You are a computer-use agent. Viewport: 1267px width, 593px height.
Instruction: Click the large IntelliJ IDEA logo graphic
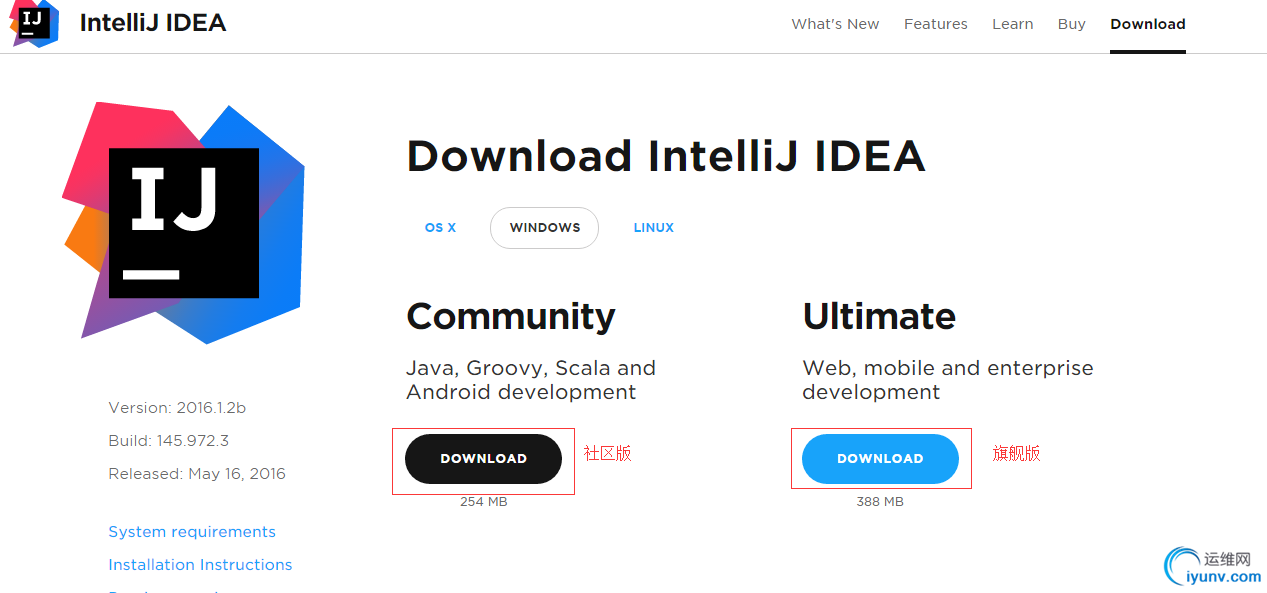click(x=184, y=222)
